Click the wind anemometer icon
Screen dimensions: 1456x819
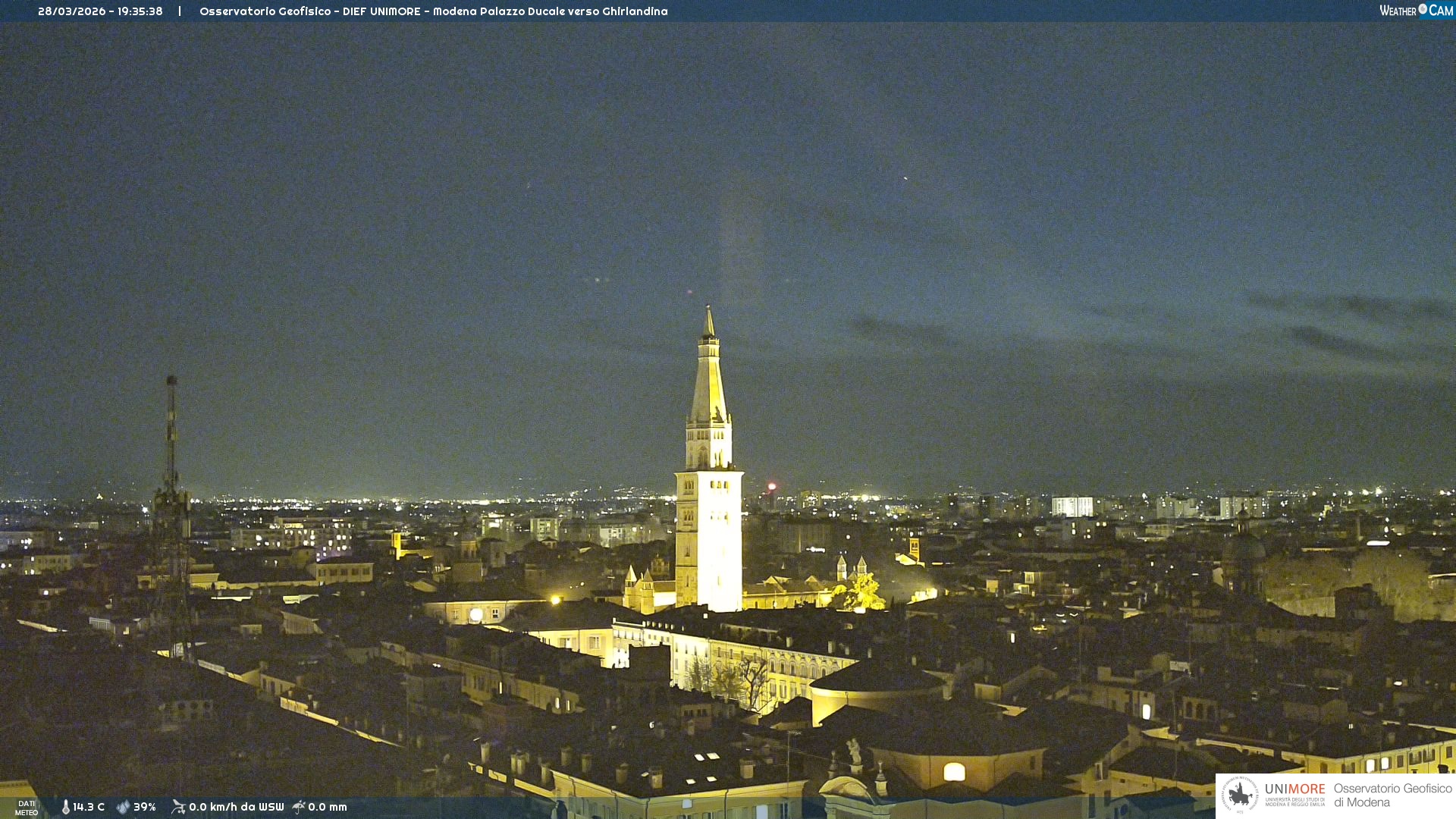178,807
